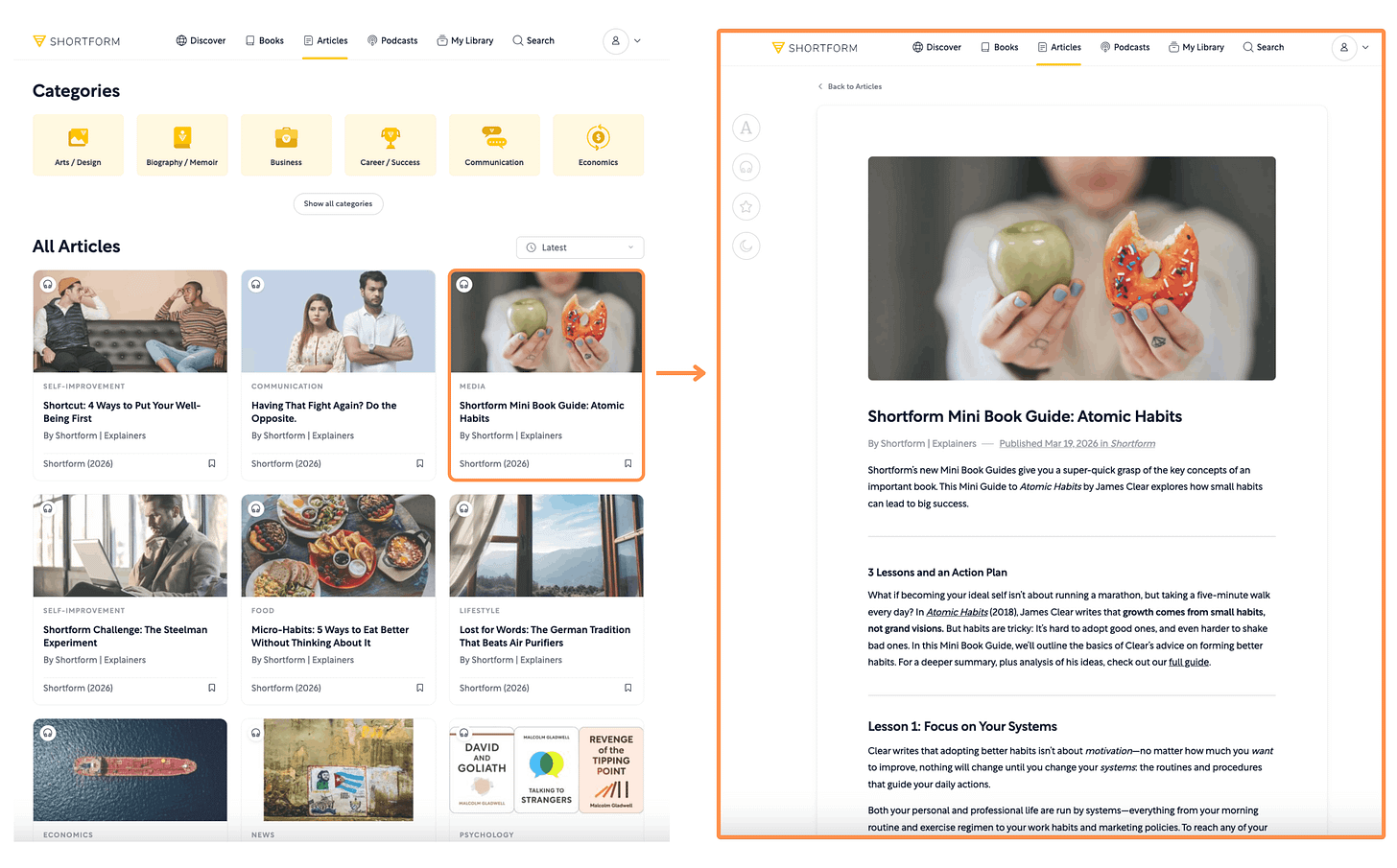
Task: Click the Show all categories button
Action: [x=338, y=203]
